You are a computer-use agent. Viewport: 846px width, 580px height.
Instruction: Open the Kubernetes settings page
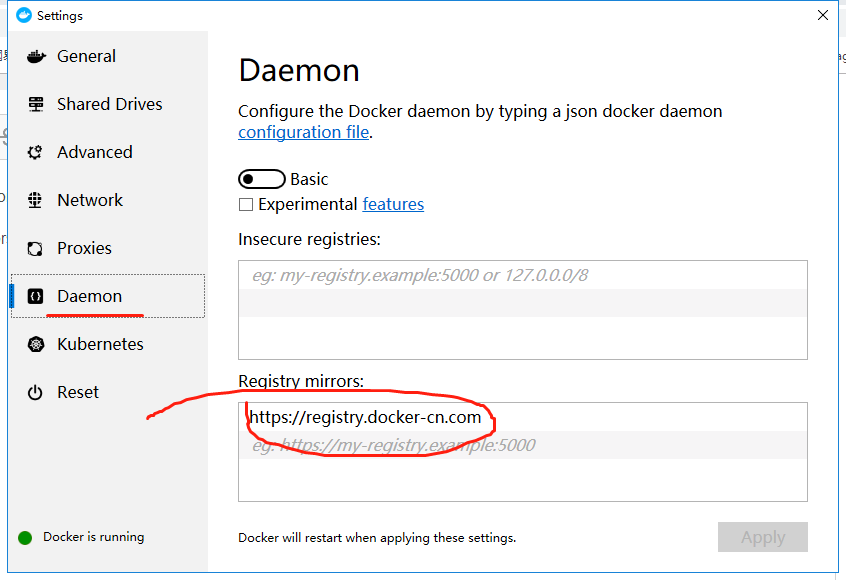108,344
